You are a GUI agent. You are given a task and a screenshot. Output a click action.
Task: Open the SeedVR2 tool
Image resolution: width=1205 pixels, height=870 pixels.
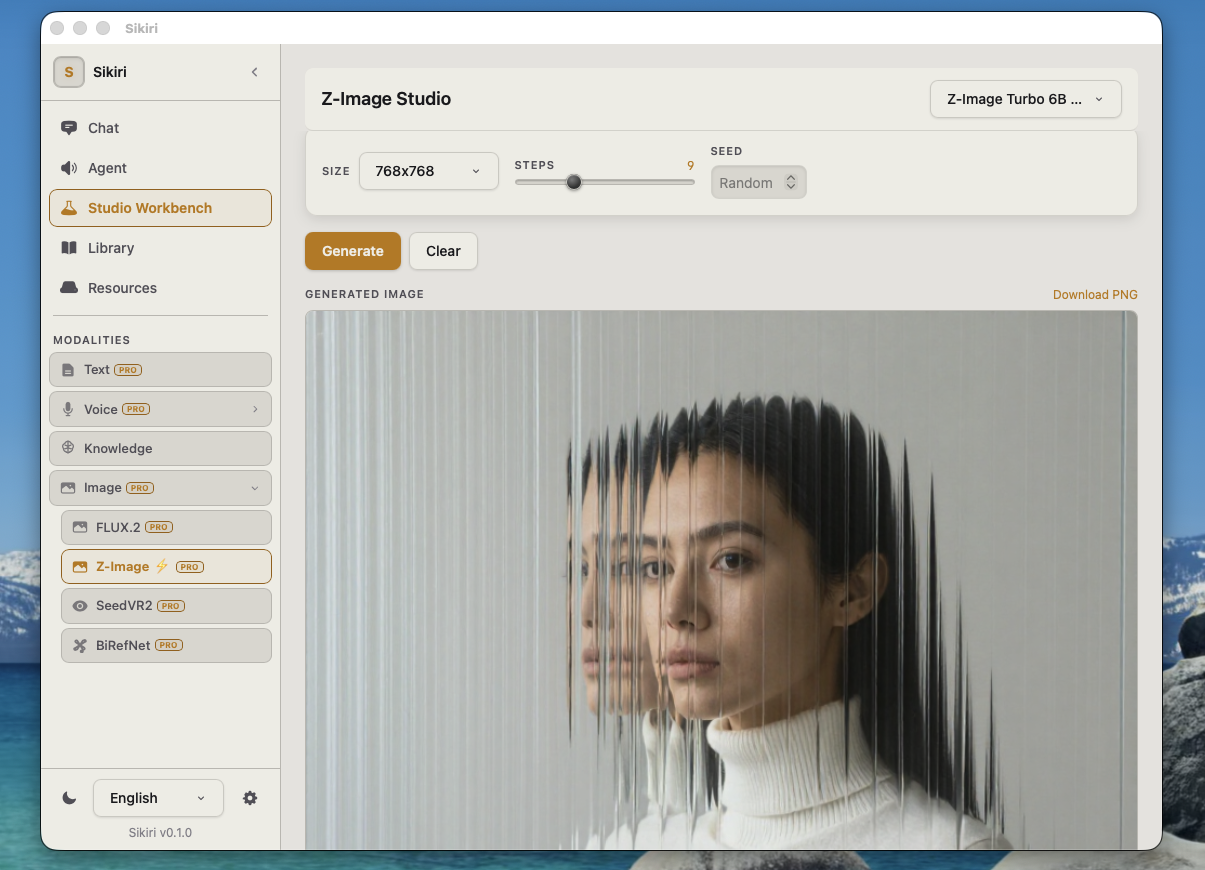pos(166,606)
